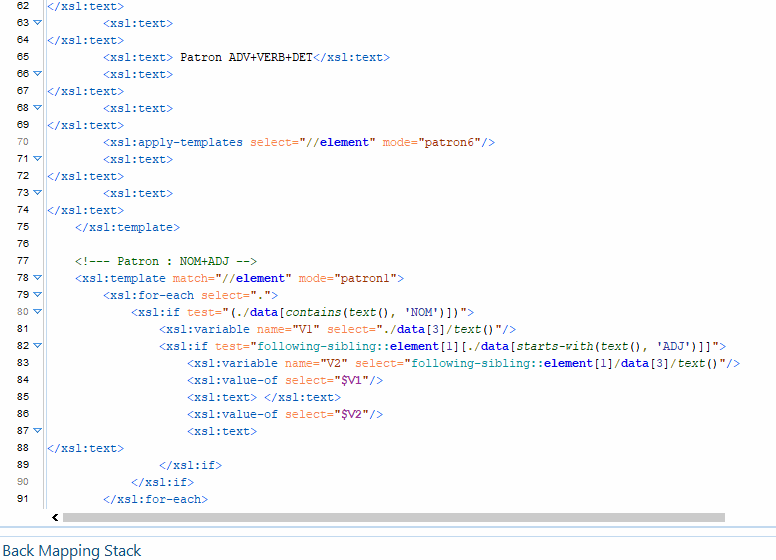Collapse the fold arrow on line 66
776x560 pixels.
37,74
